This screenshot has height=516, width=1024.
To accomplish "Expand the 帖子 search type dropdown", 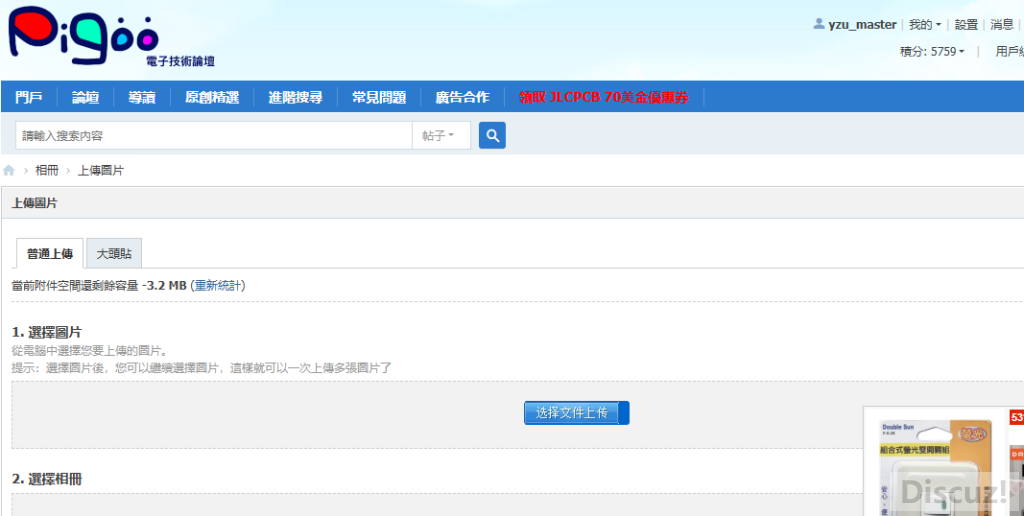I will [x=441, y=136].
